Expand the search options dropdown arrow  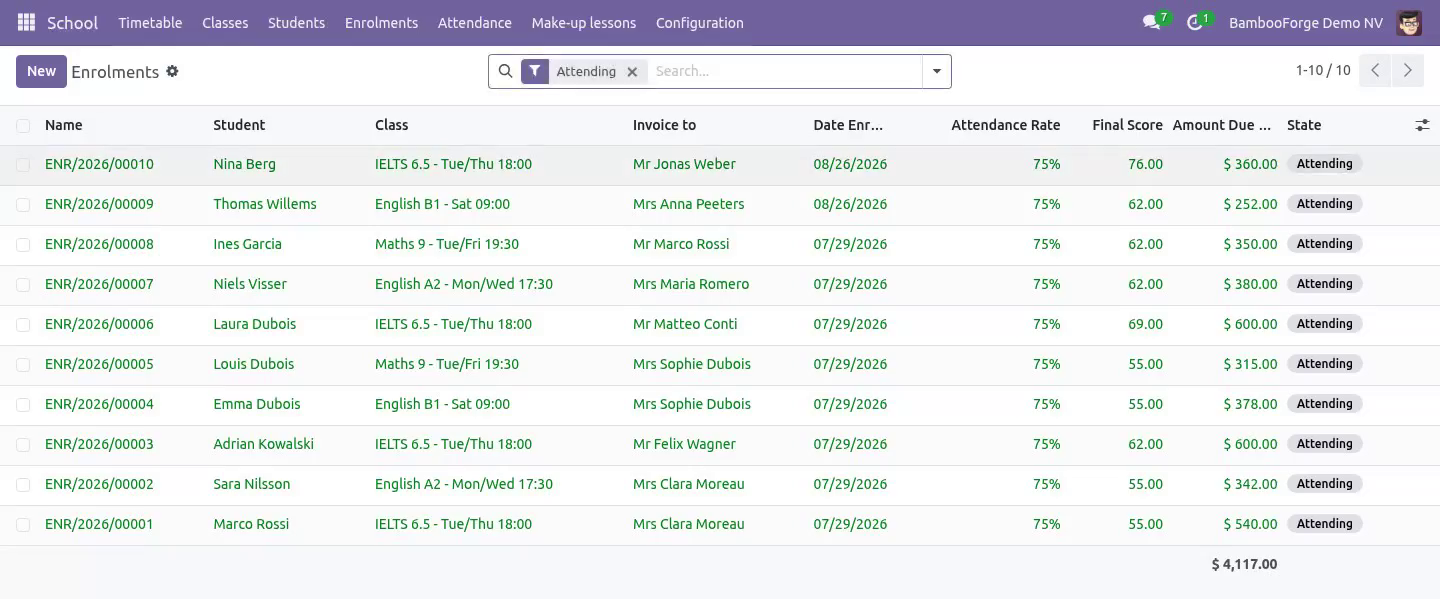coord(936,71)
